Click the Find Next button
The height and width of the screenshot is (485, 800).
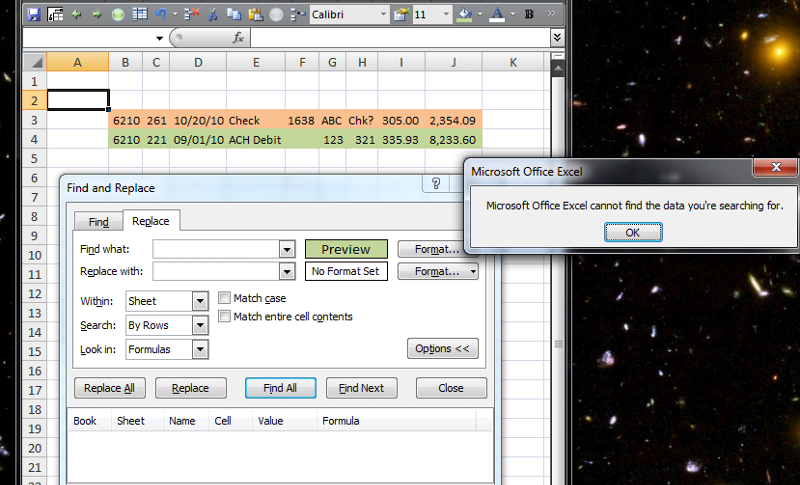click(x=361, y=388)
